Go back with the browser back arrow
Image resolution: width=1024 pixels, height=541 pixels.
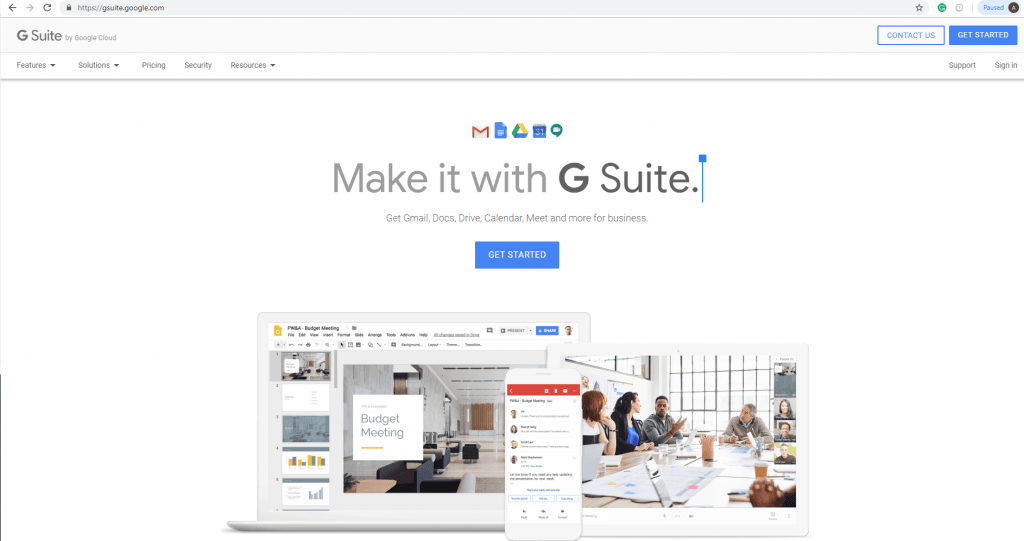[x=12, y=8]
